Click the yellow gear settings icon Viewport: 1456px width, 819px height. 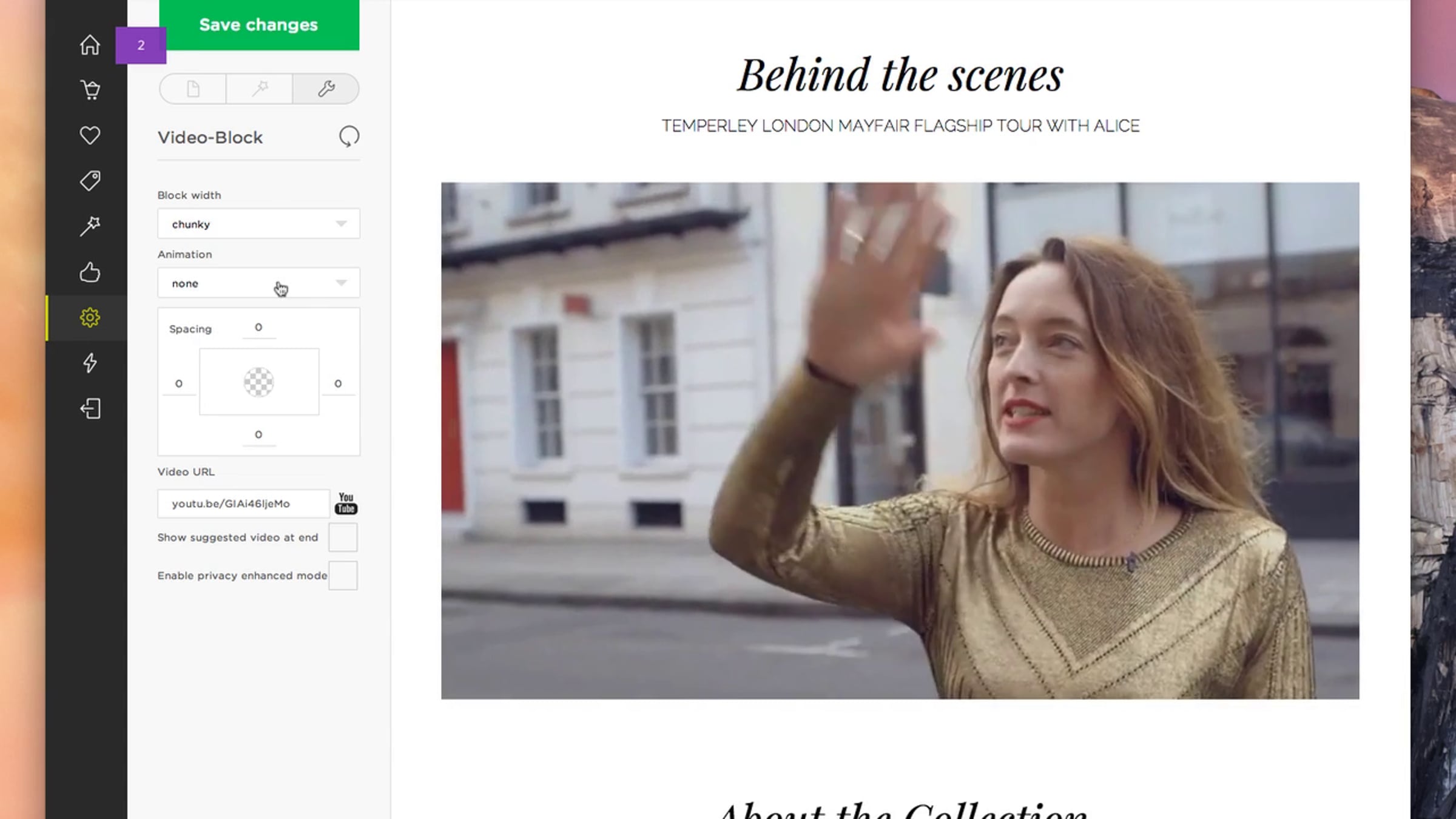pos(90,317)
